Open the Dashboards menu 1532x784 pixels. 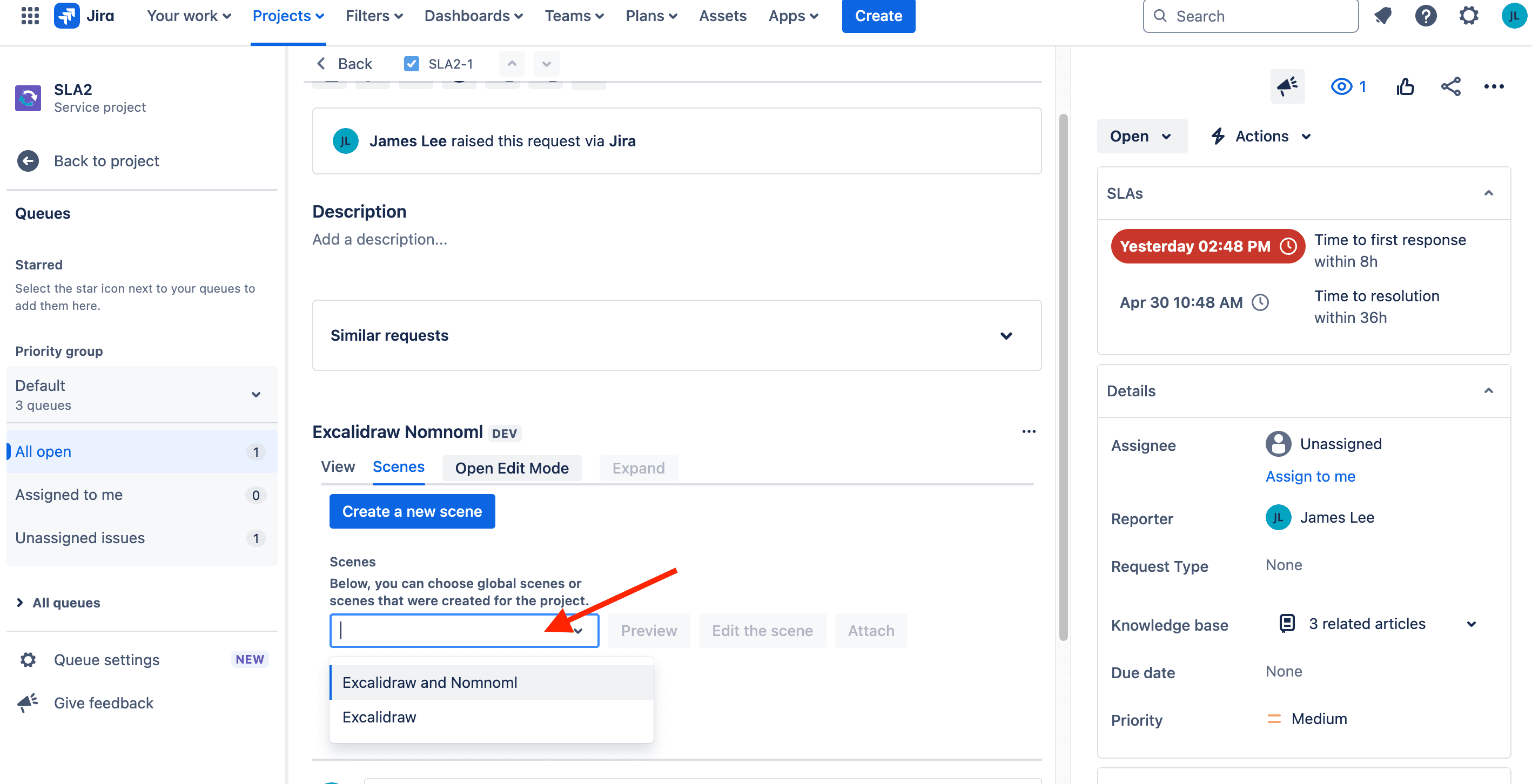point(473,16)
